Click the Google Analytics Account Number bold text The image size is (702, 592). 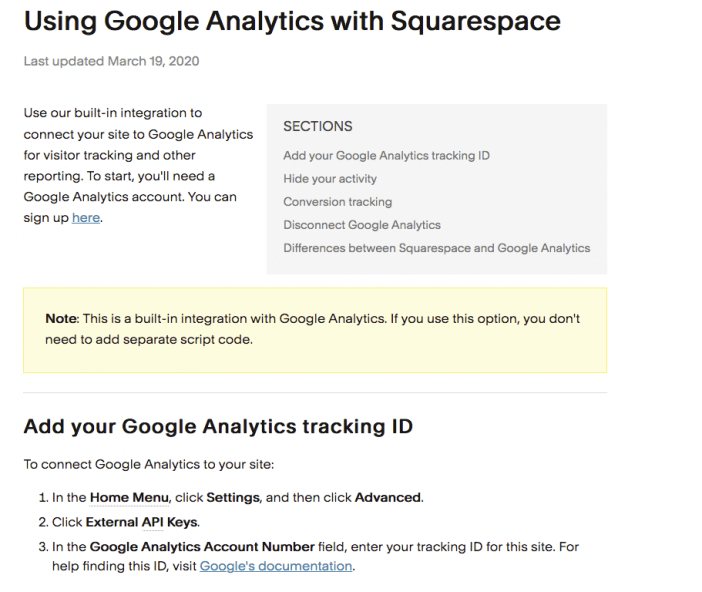tap(202, 547)
